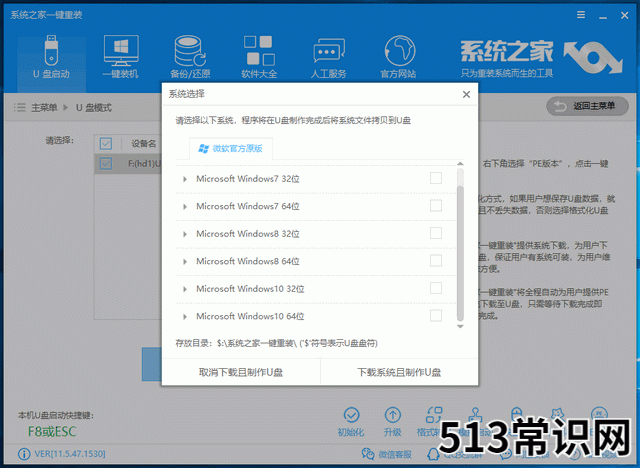Click the Microsoft Windows10 64位 label
The height and width of the screenshot is (468, 640).
(x=250, y=316)
